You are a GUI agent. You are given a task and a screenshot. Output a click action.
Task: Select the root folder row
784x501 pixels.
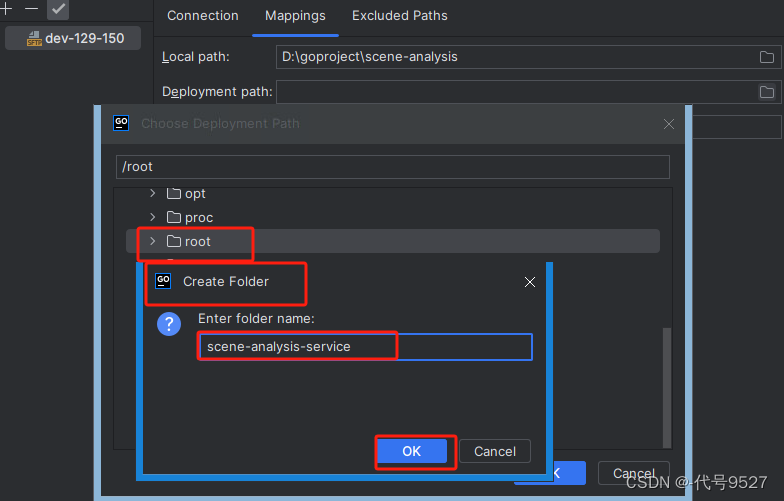point(393,241)
